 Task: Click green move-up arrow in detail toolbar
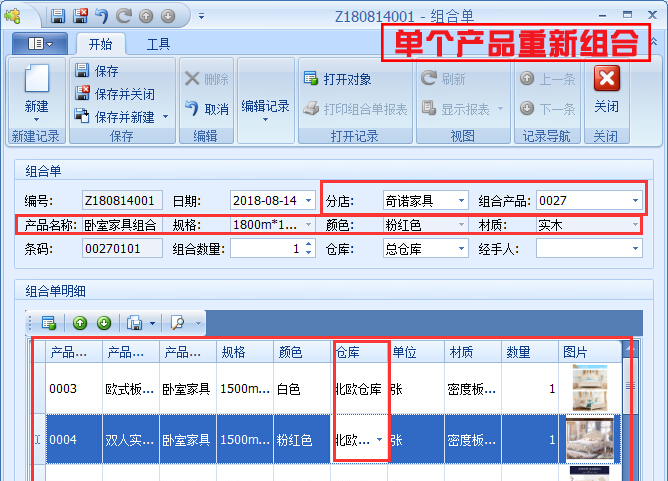(x=80, y=323)
